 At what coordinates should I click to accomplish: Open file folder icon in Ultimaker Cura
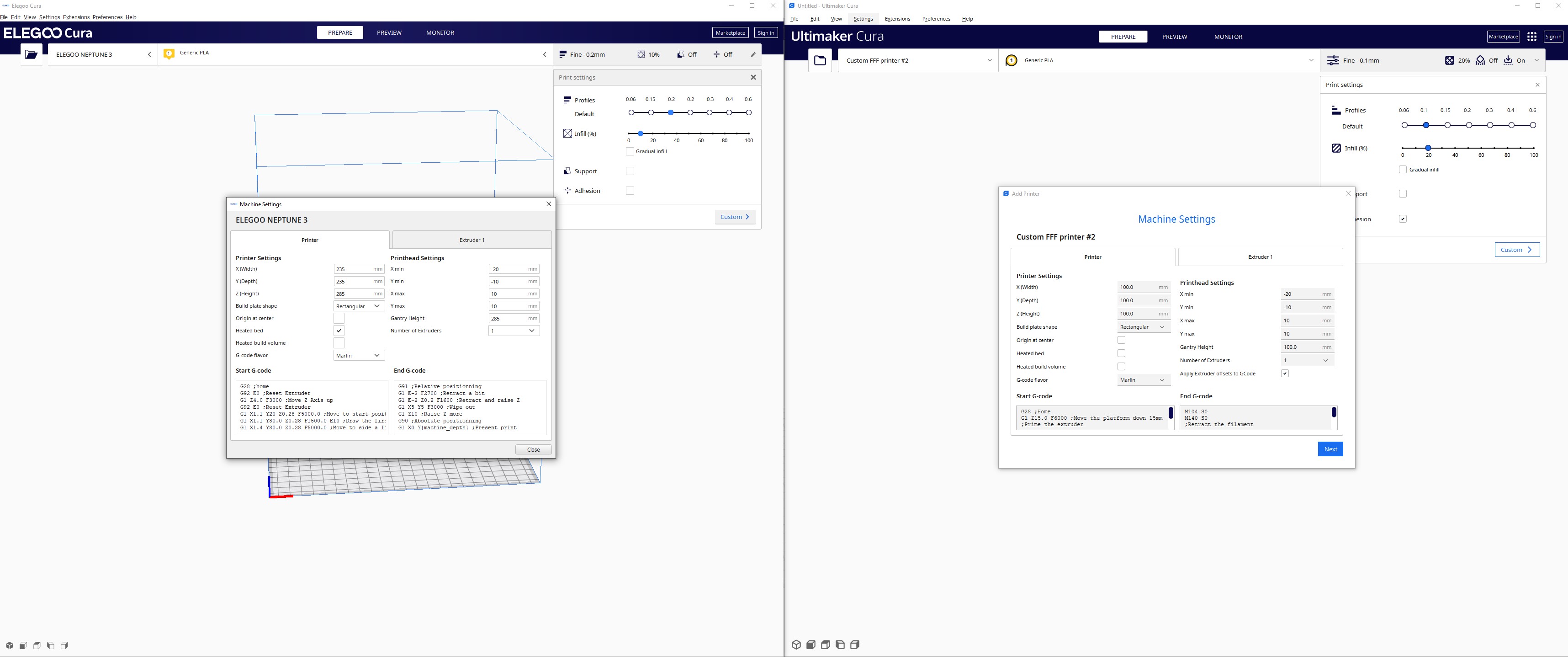[x=820, y=60]
